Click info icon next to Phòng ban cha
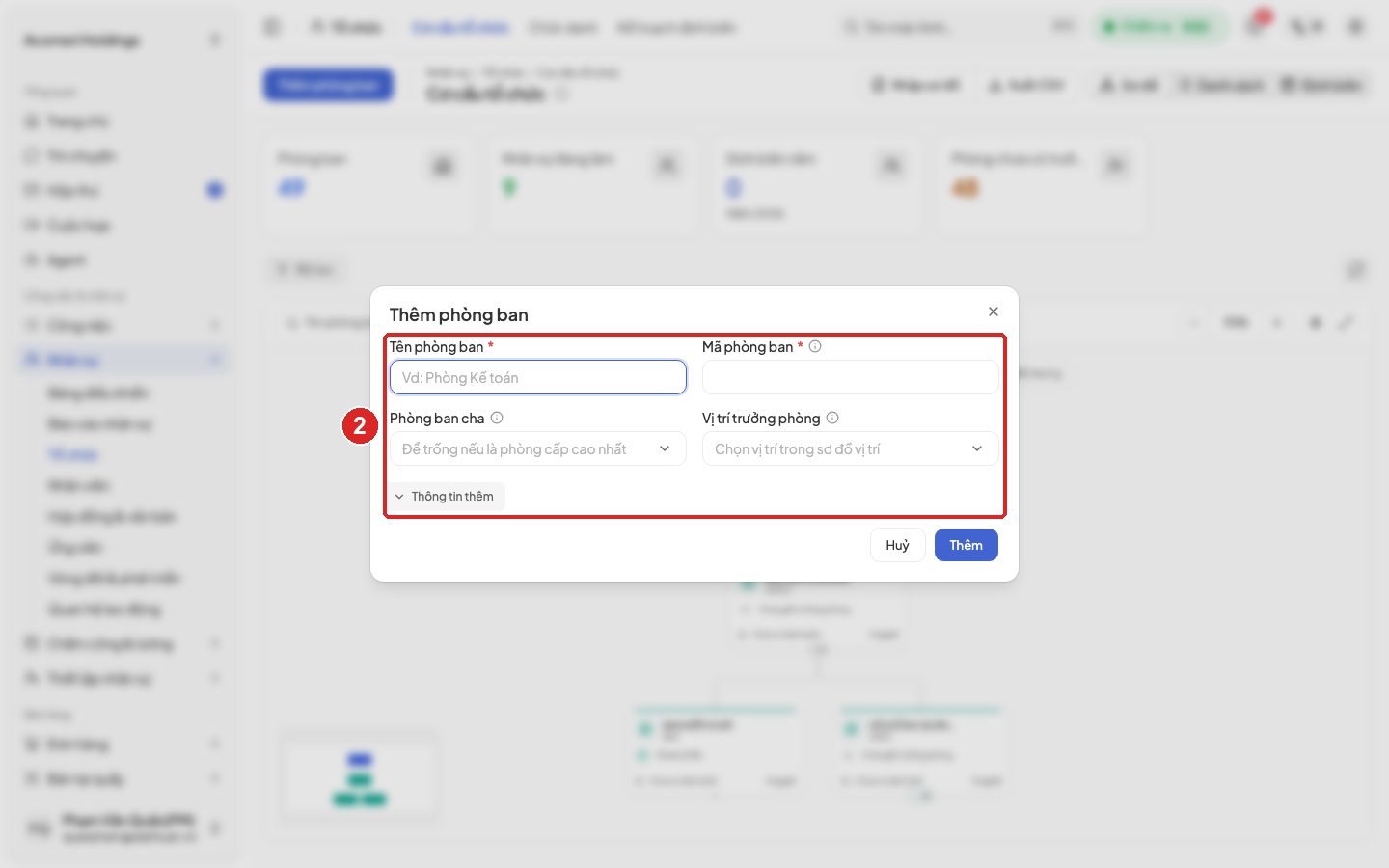This screenshot has height=868, width=1389. click(497, 418)
